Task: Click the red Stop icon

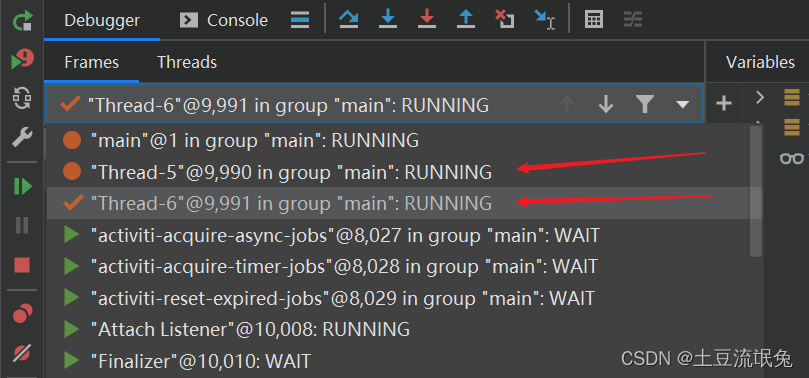Action: click(22, 265)
